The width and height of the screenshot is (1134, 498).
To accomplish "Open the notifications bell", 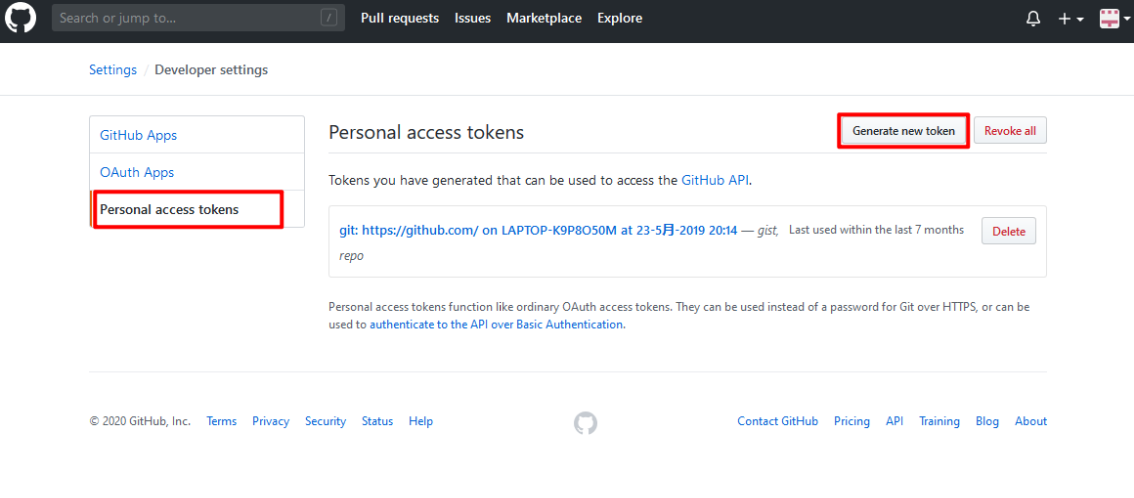I will (x=1033, y=18).
